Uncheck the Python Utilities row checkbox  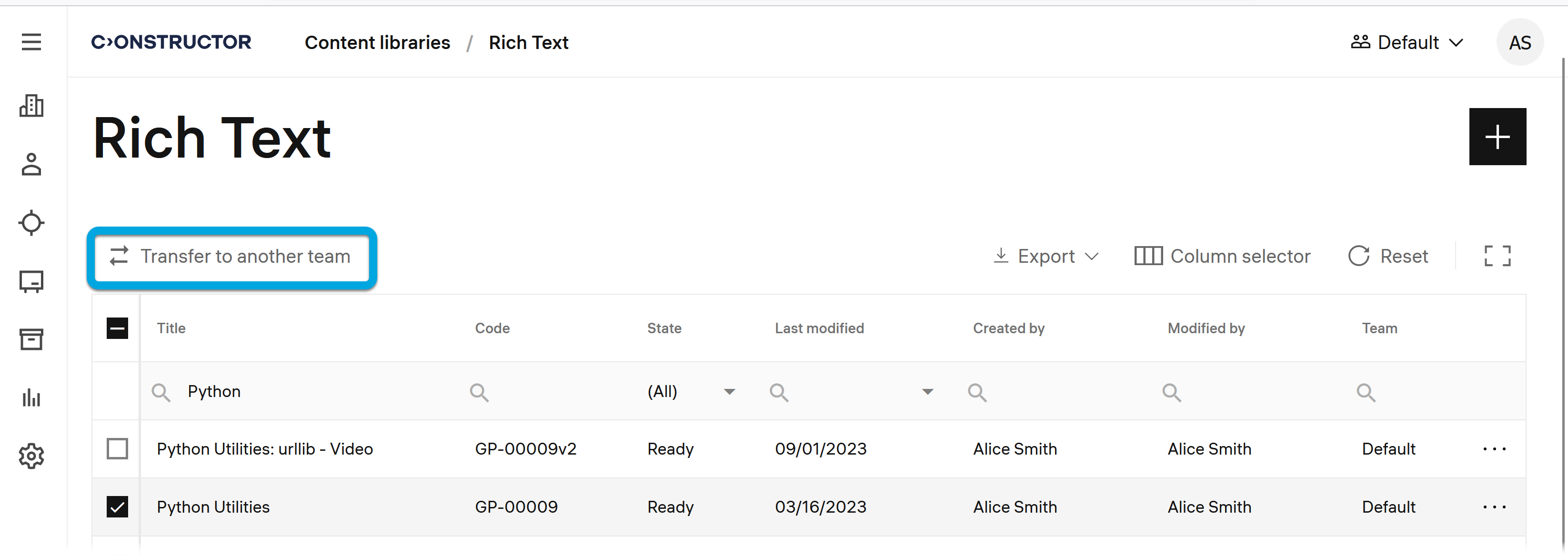[x=117, y=506]
